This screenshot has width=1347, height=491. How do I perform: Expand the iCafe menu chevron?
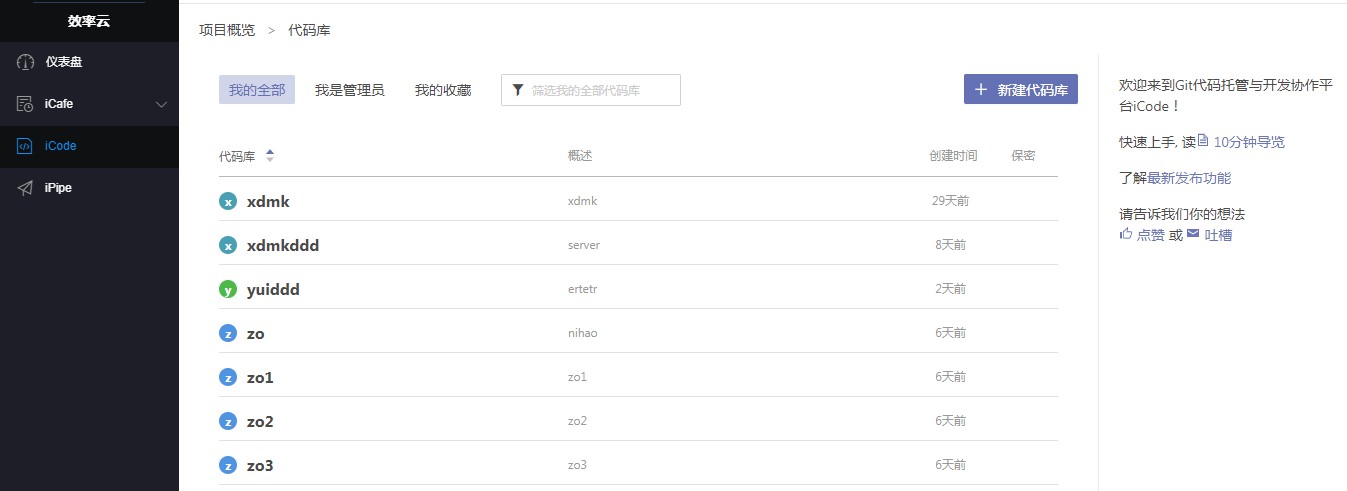162,104
